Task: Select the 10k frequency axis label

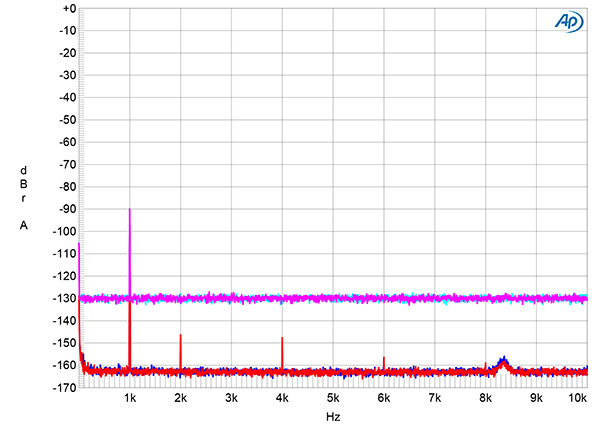Action: point(577,398)
